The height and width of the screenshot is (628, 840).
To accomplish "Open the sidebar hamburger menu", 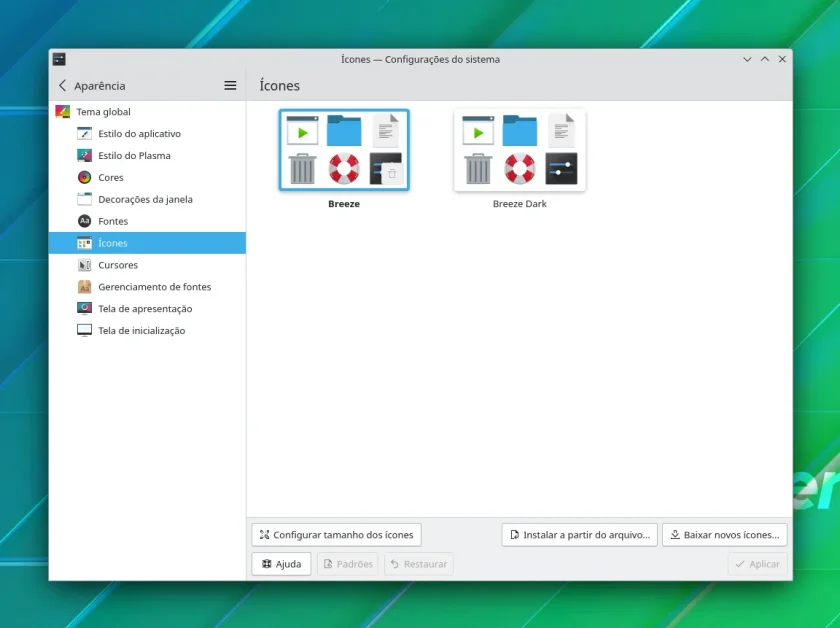I will pyautogui.click(x=230, y=86).
